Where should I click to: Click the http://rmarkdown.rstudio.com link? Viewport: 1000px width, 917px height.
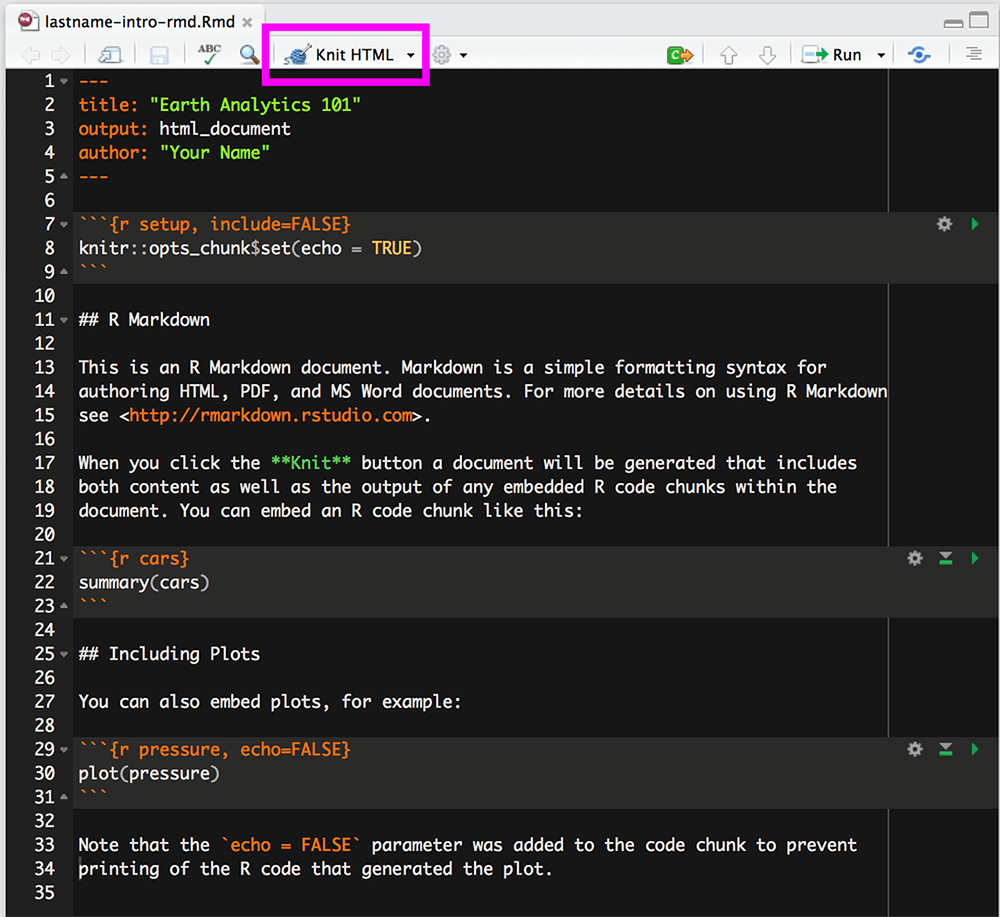pos(271,415)
